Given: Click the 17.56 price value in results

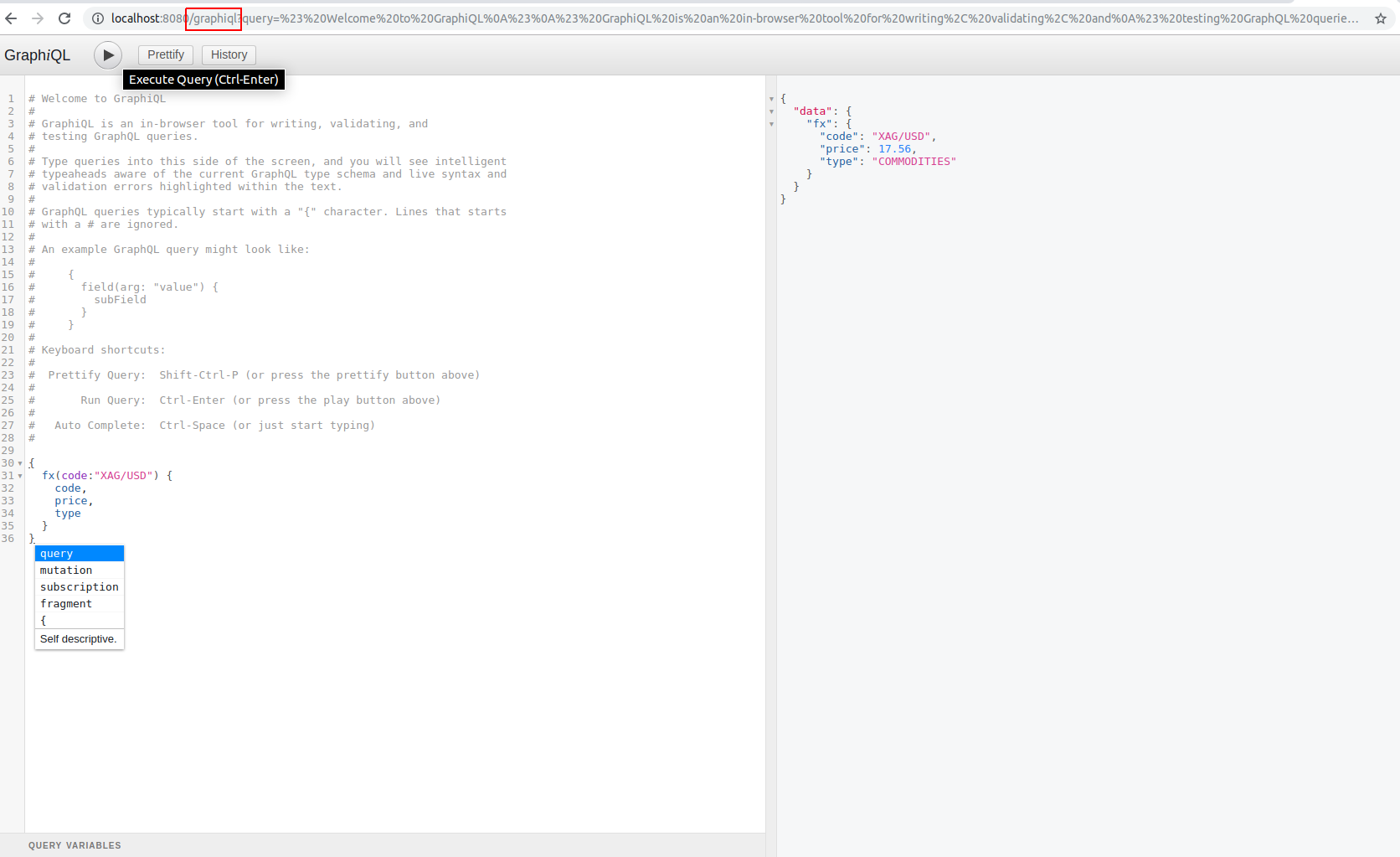Looking at the screenshot, I should tap(894, 149).
